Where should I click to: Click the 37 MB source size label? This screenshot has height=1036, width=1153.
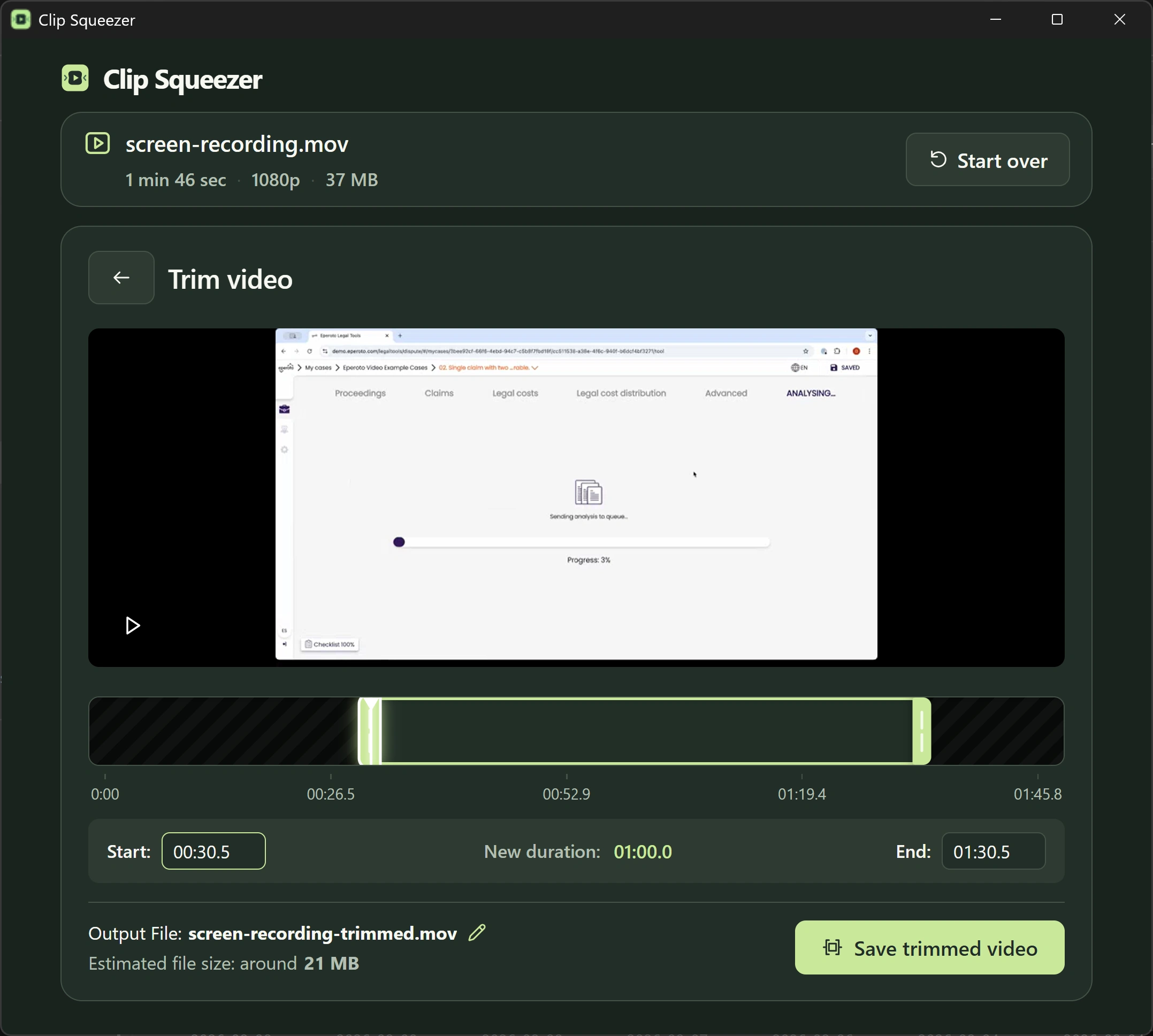click(352, 180)
